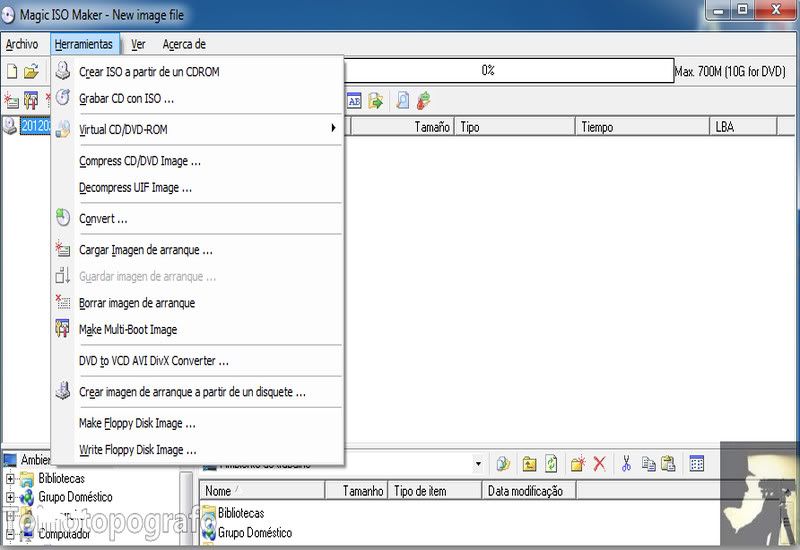The height and width of the screenshot is (550, 800).
Task: Click the load boot image toolbar icon
Action: tap(11, 101)
